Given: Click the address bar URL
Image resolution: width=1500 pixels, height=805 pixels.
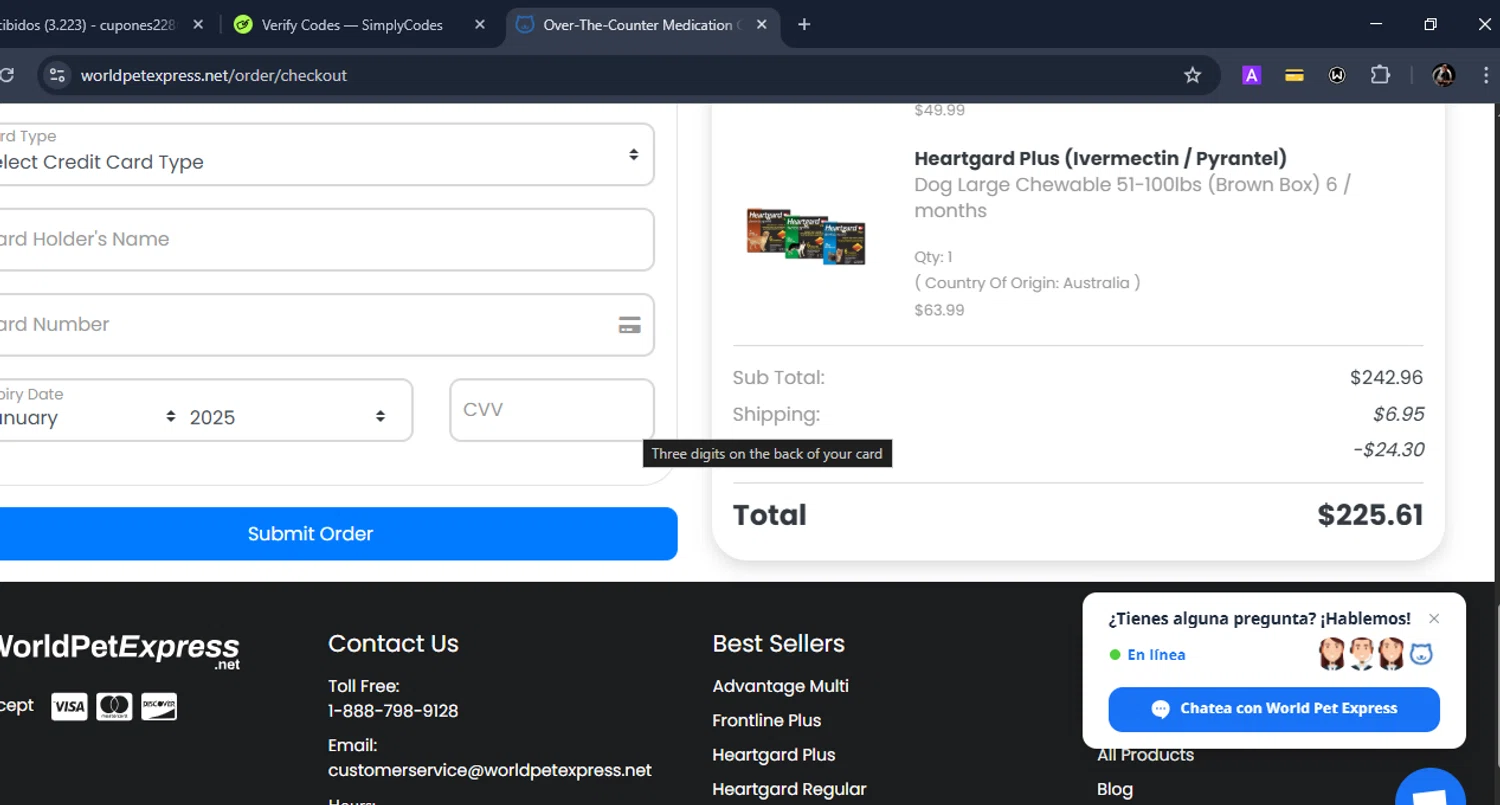Looking at the screenshot, I should point(214,75).
